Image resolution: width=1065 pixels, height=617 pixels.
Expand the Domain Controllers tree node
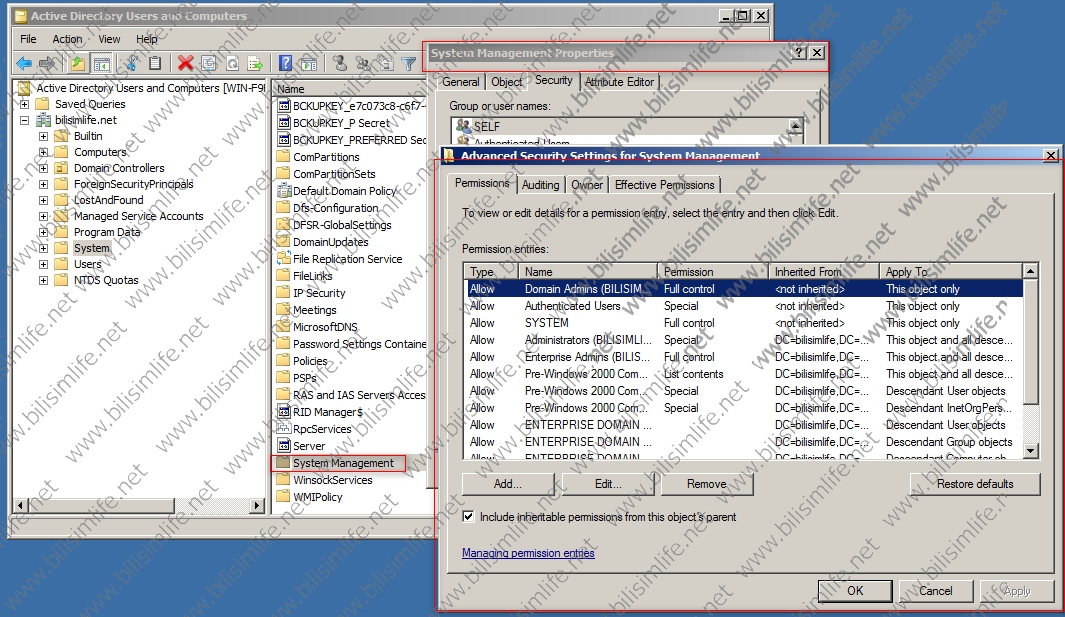pyautogui.click(x=43, y=168)
